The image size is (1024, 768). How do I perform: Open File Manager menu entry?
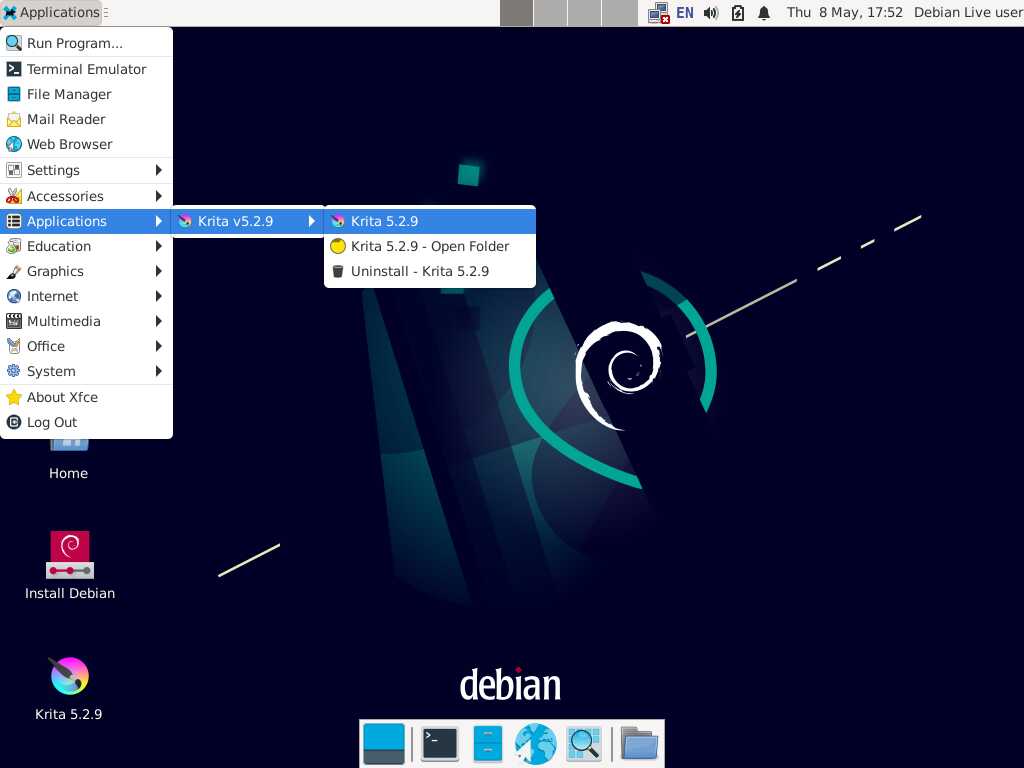(x=86, y=94)
